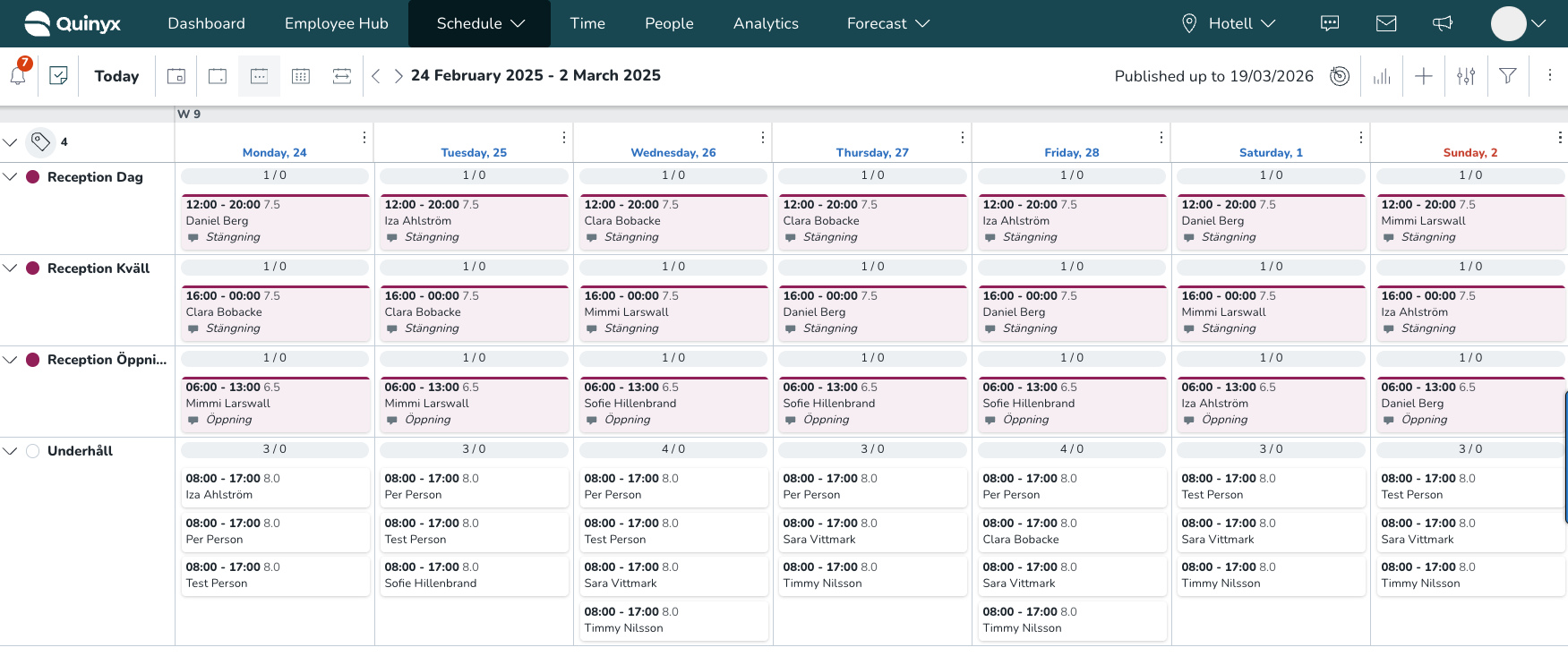
Task: Open the Schedule menu
Action: (x=480, y=23)
